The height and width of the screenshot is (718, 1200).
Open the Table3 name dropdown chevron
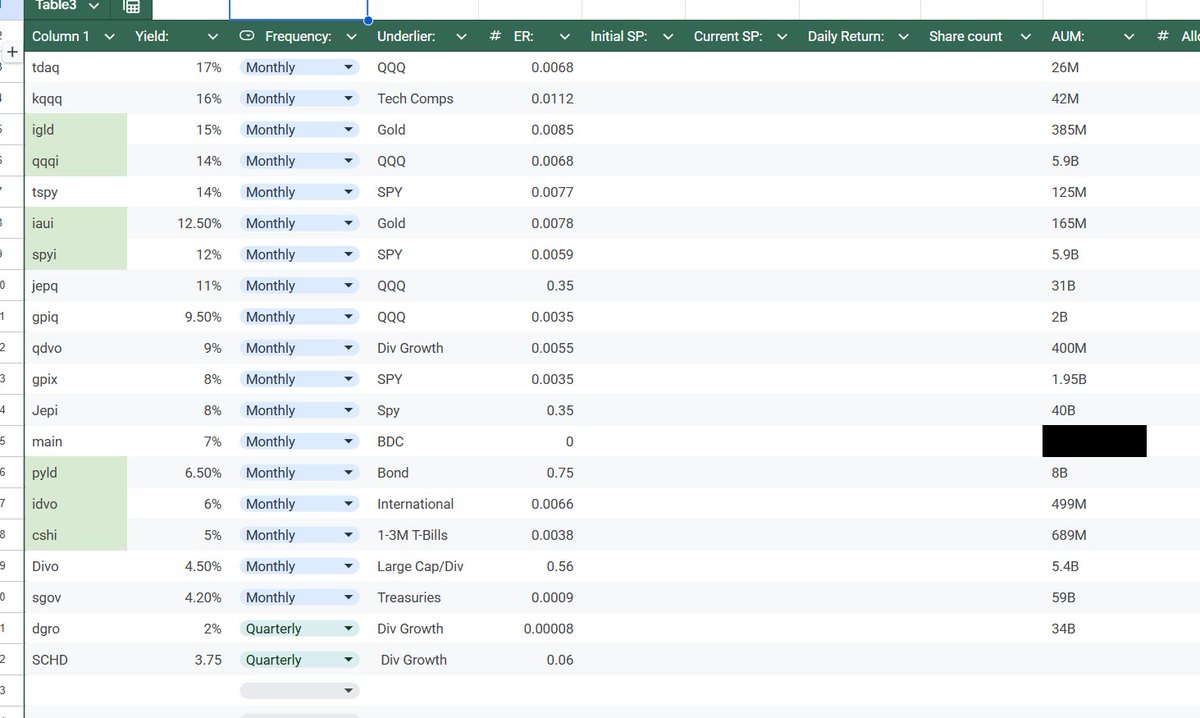pyautogui.click(x=94, y=6)
